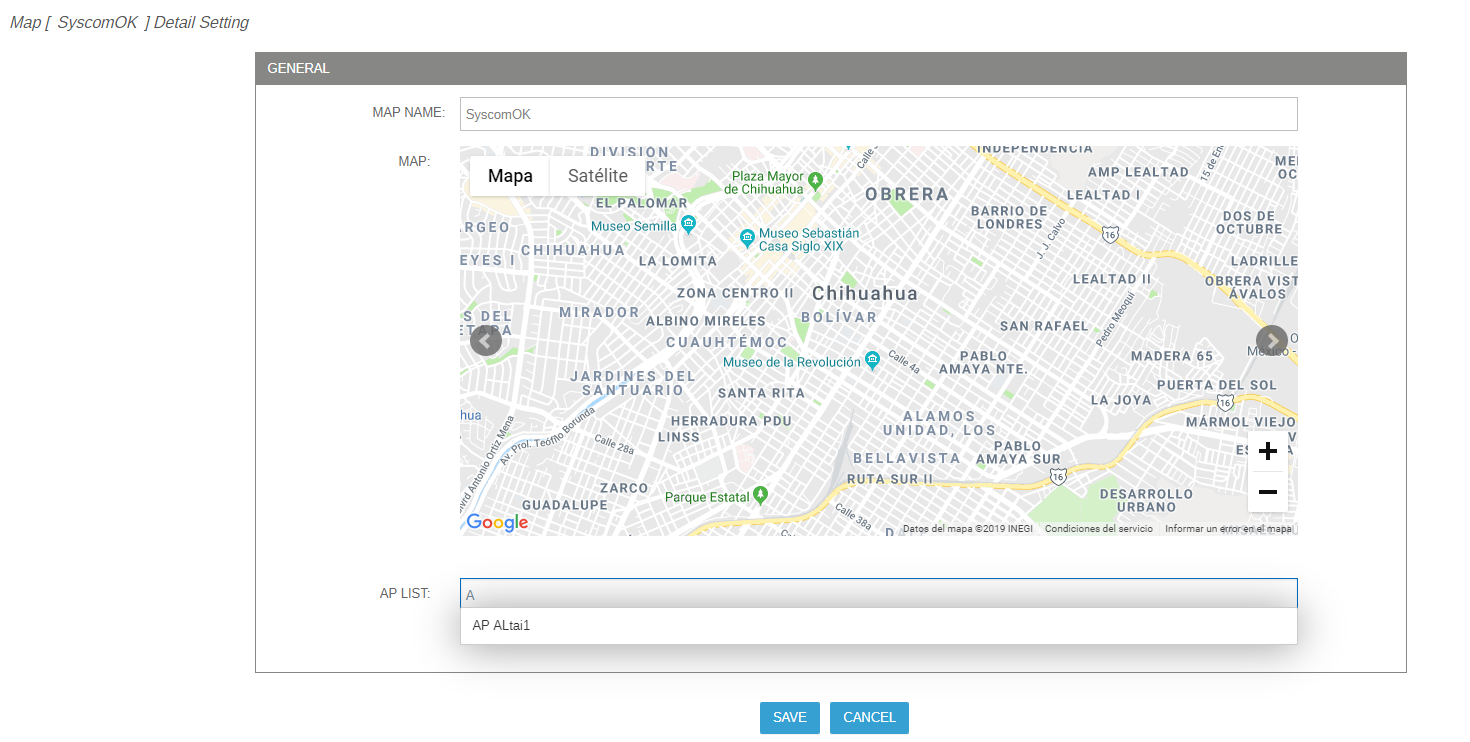Pan map right with the arrow icon
The width and height of the screenshot is (1470, 742).
point(1272,340)
